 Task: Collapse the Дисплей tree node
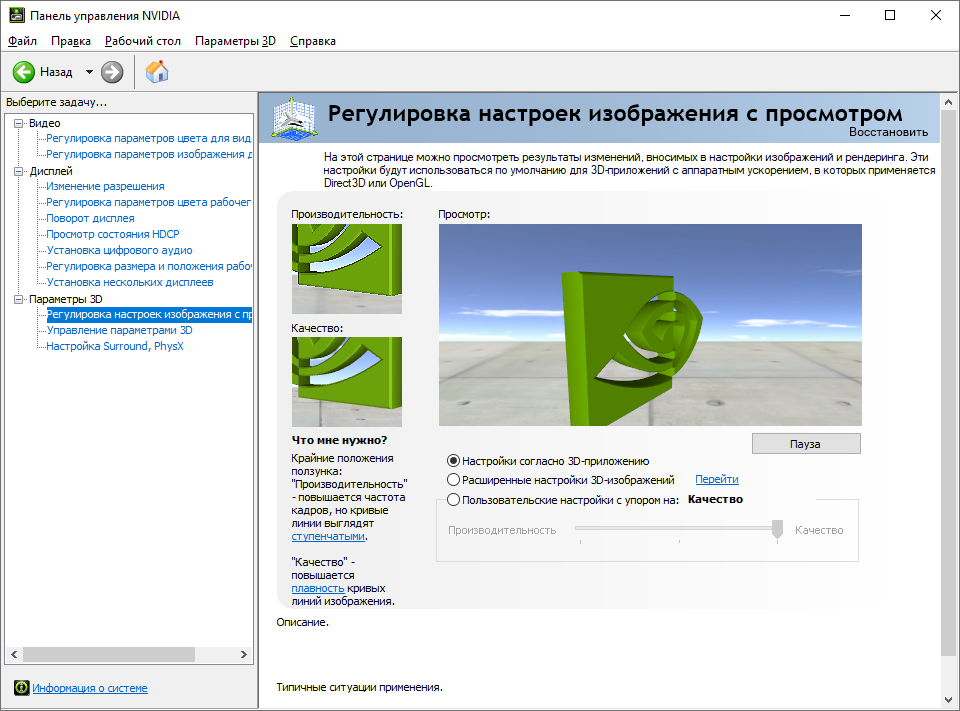point(19,171)
